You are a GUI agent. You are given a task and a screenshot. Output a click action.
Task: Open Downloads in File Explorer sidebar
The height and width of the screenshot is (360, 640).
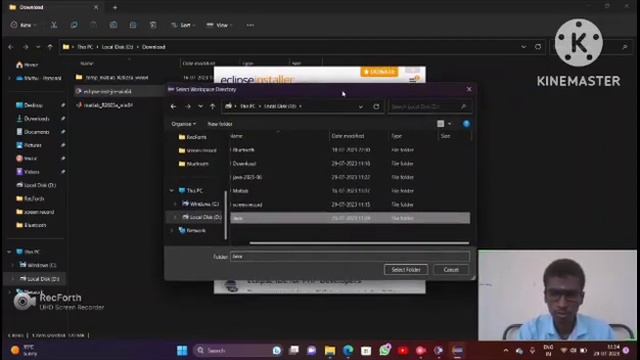[x=33, y=119]
